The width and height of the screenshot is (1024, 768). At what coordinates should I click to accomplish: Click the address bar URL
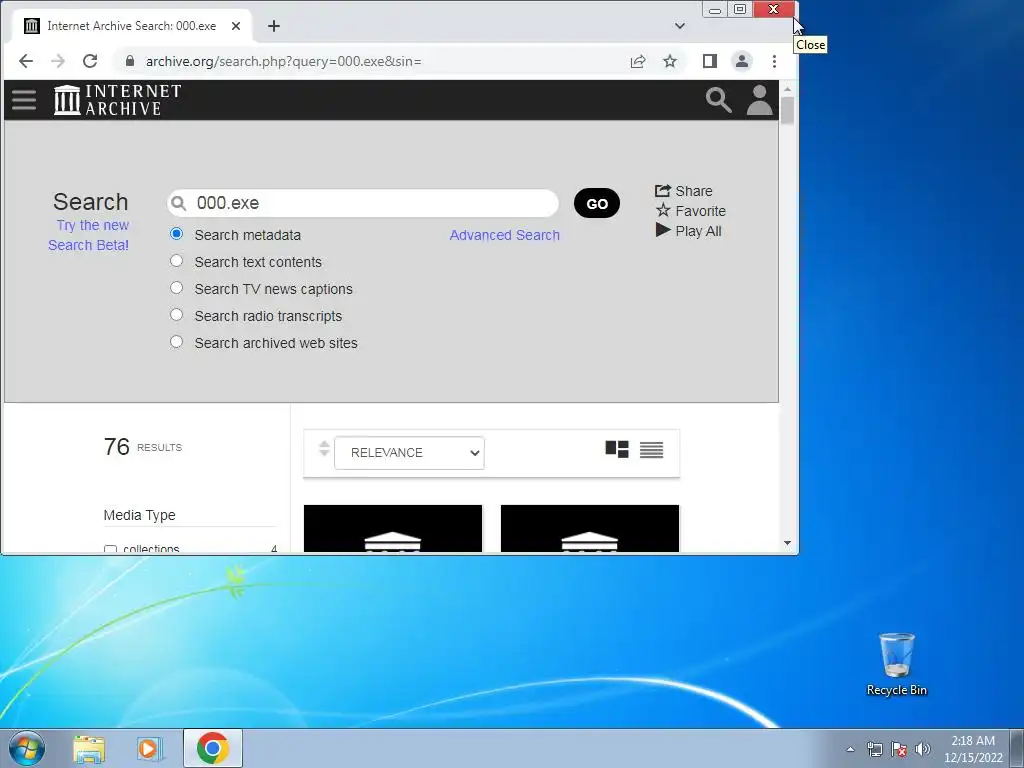click(x=283, y=61)
